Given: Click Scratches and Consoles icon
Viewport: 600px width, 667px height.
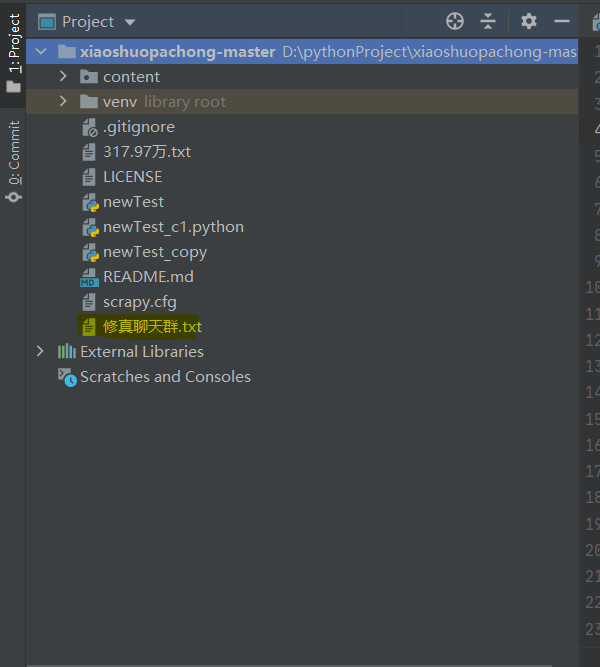Looking at the screenshot, I should [x=67, y=377].
